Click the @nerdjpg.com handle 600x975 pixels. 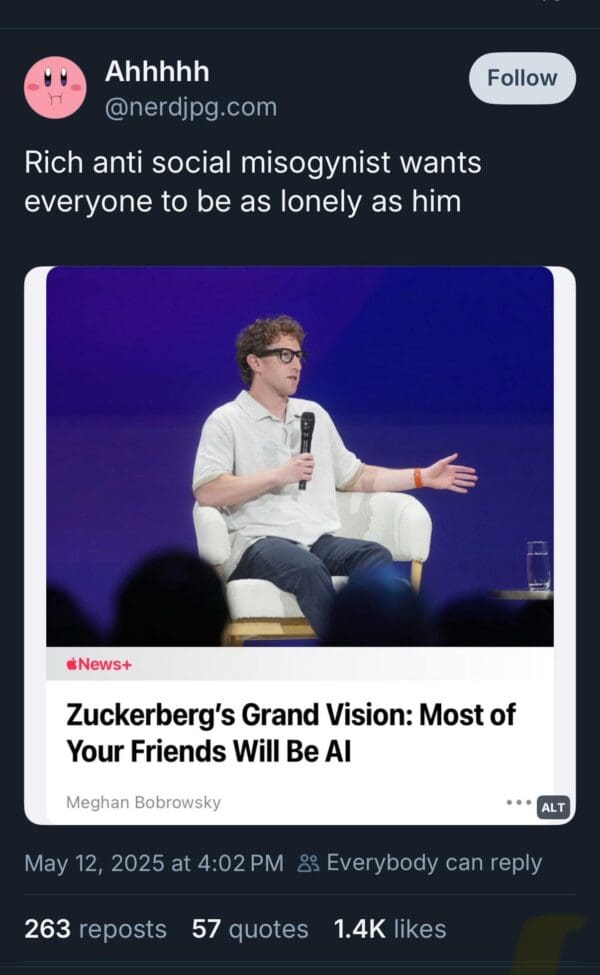click(191, 106)
